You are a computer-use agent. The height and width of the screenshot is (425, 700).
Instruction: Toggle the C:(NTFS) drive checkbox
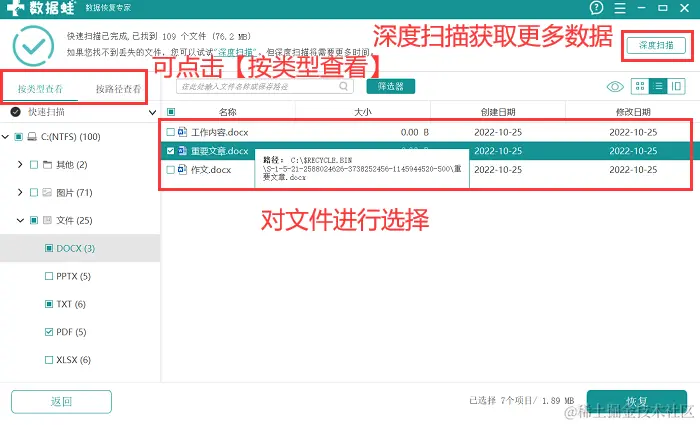[x=18, y=137]
